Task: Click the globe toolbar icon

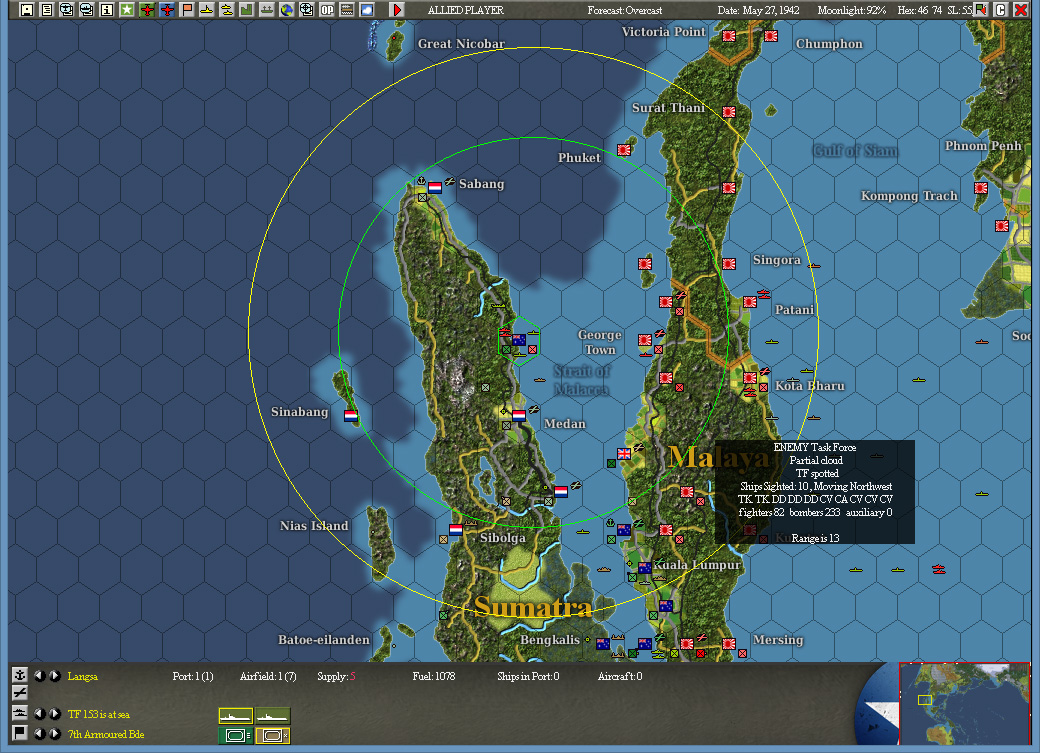Action: 287,9
